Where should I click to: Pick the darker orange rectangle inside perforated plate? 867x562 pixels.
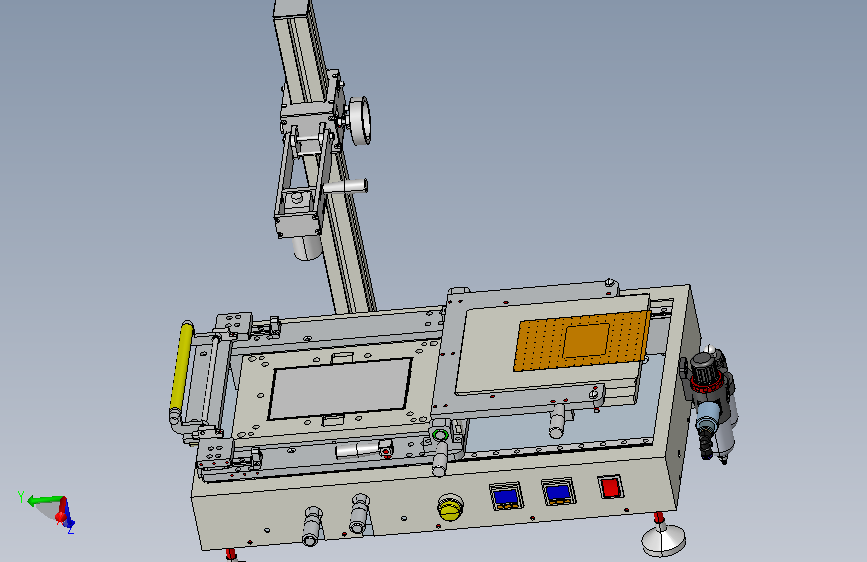[586, 340]
